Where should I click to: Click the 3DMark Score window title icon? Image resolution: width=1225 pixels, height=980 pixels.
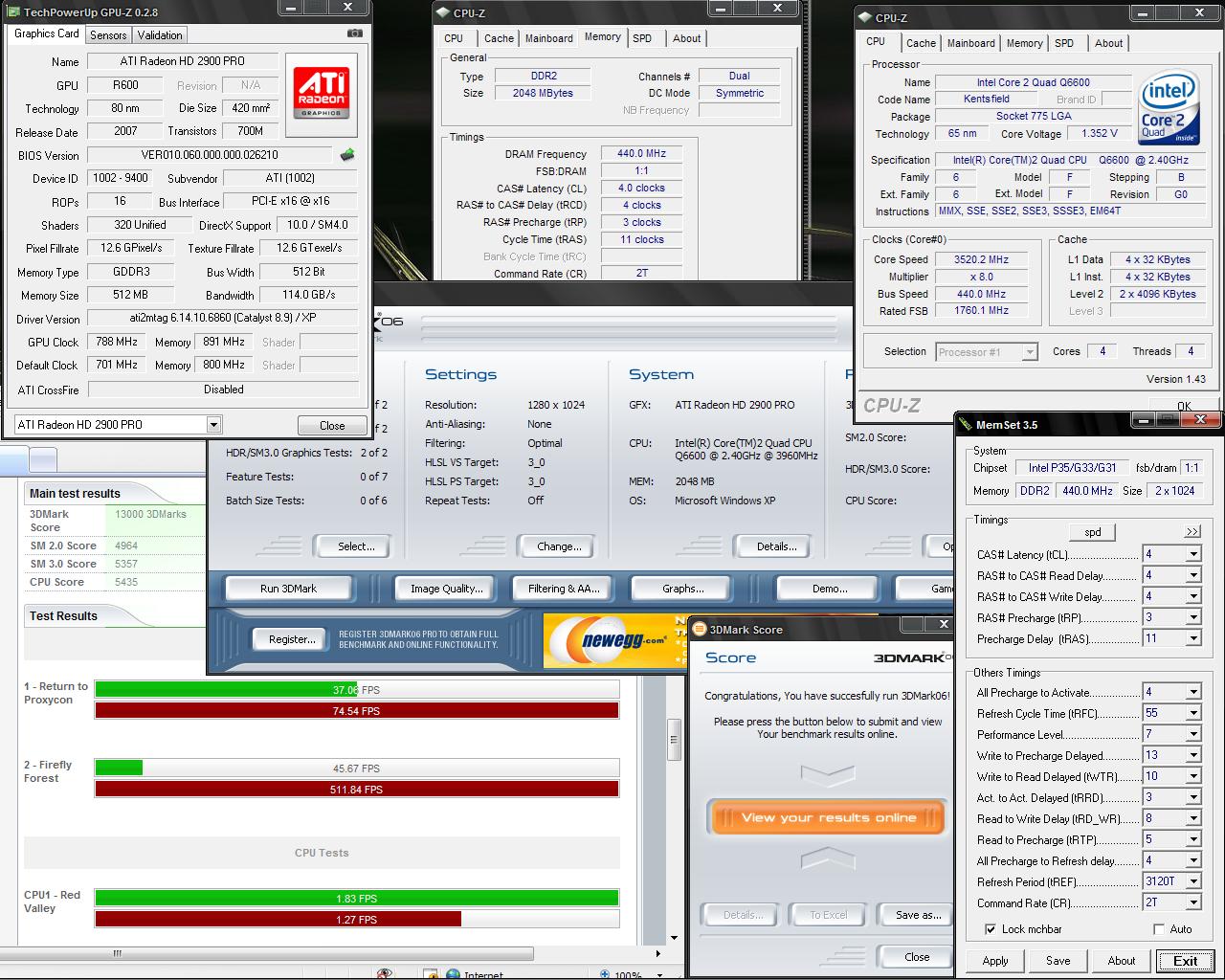click(x=699, y=629)
